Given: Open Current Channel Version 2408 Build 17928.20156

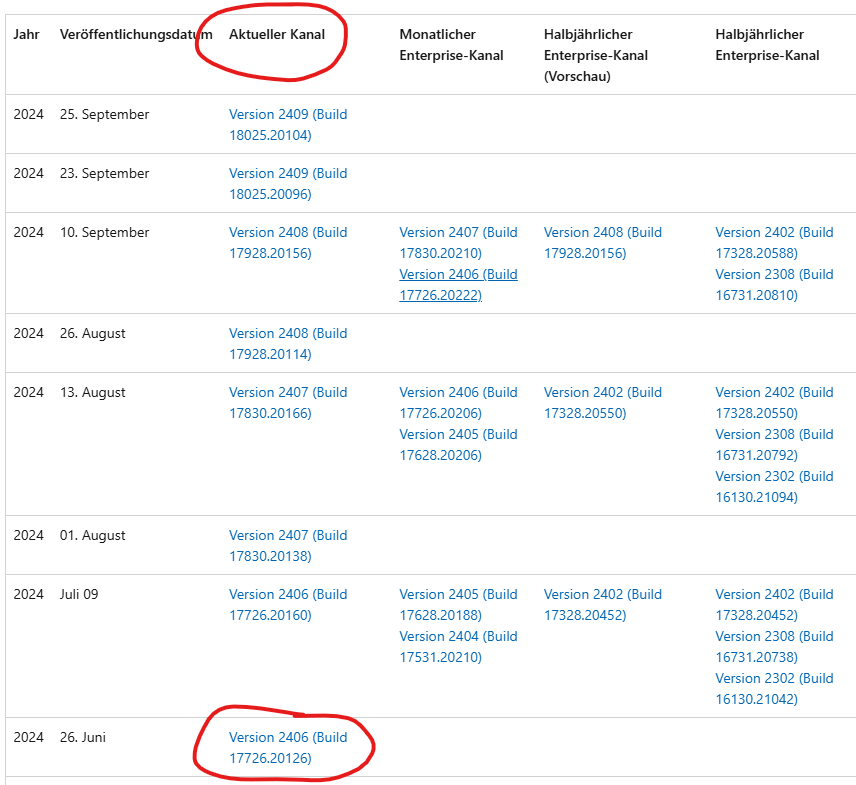Looking at the screenshot, I should [x=288, y=242].
